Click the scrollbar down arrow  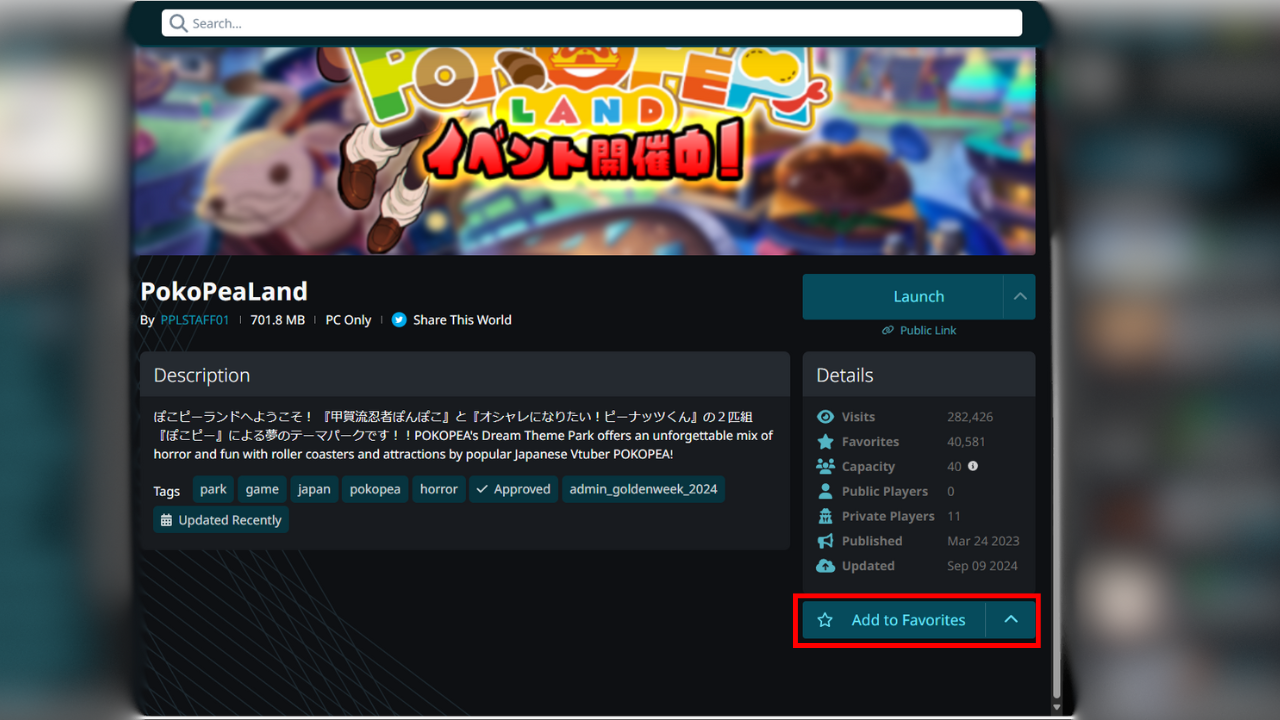(1057, 707)
